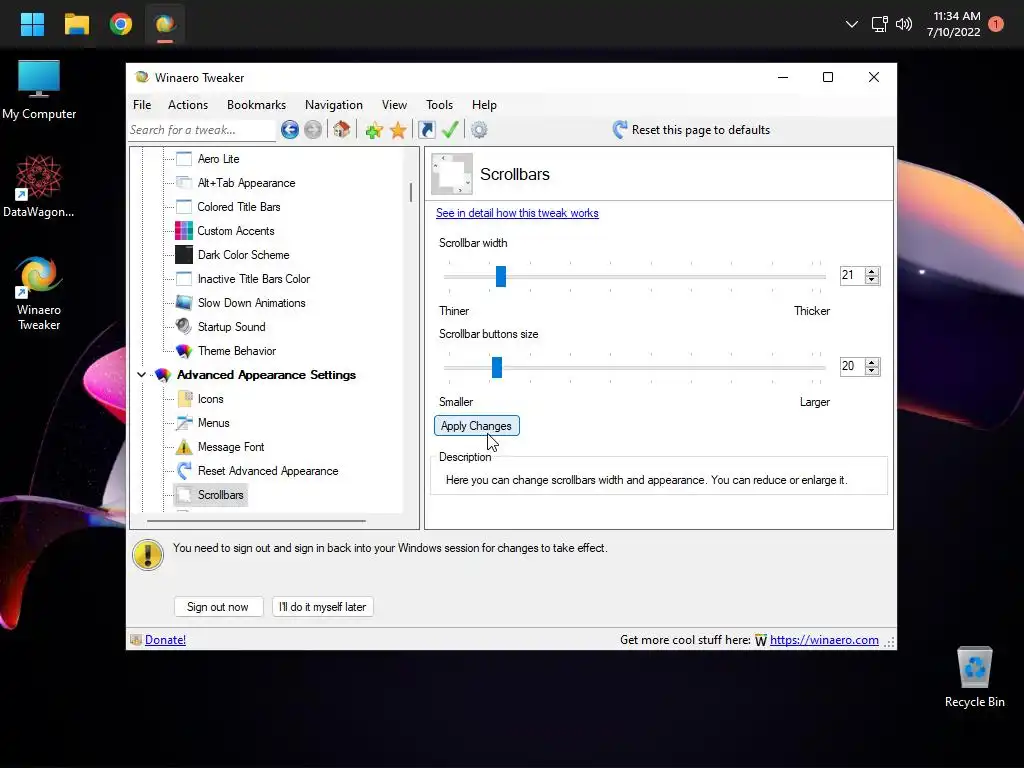The height and width of the screenshot is (768, 1024).
Task: Increase Scrollbar width spinner up arrow
Action: pyautogui.click(x=871, y=271)
